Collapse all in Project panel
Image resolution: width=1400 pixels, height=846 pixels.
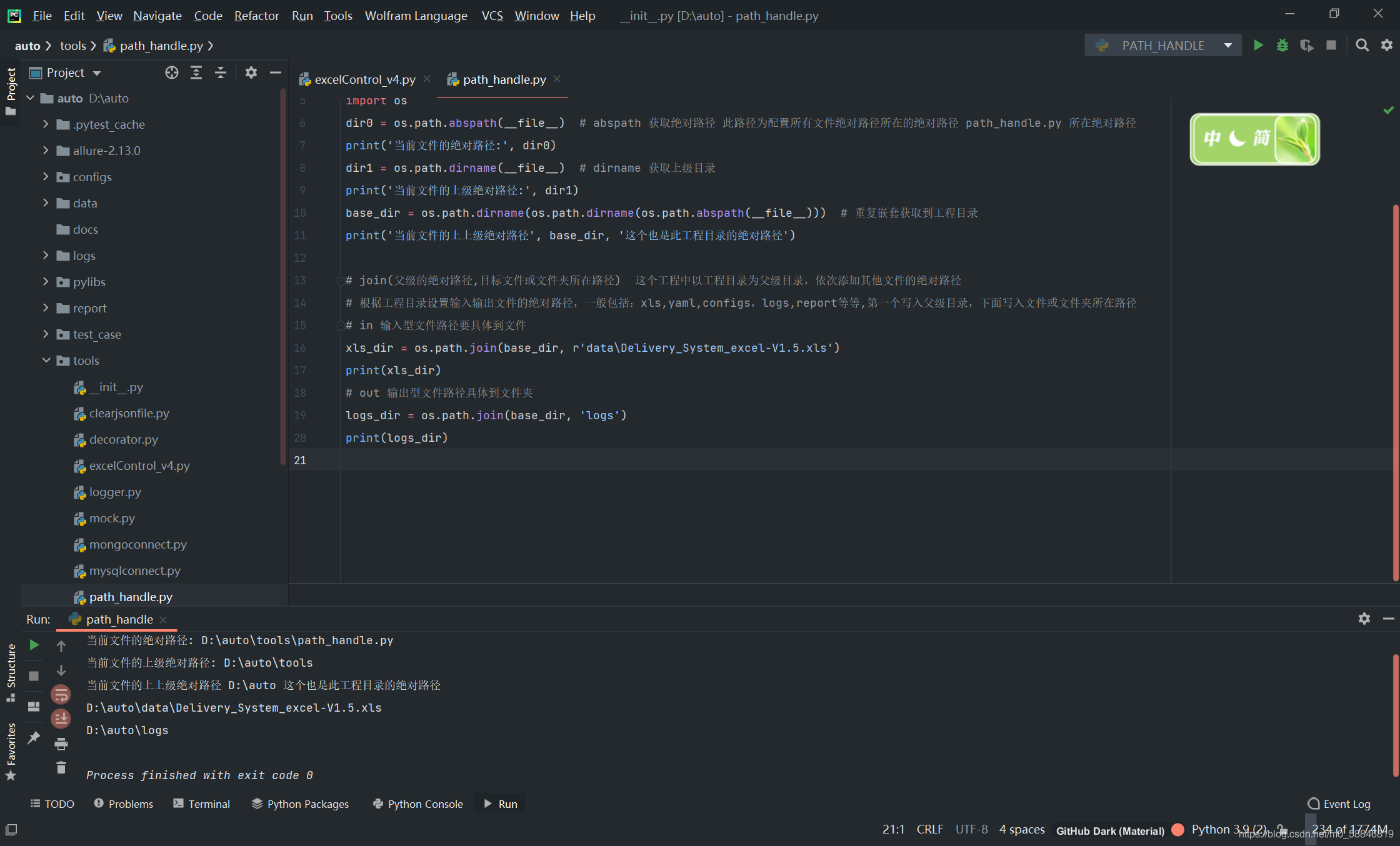tap(221, 72)
